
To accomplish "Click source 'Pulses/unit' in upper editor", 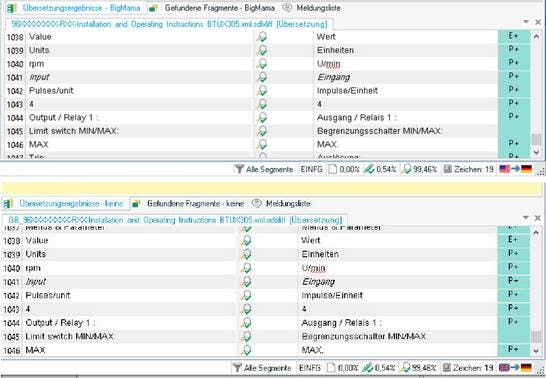I will (x=51, y=90).
